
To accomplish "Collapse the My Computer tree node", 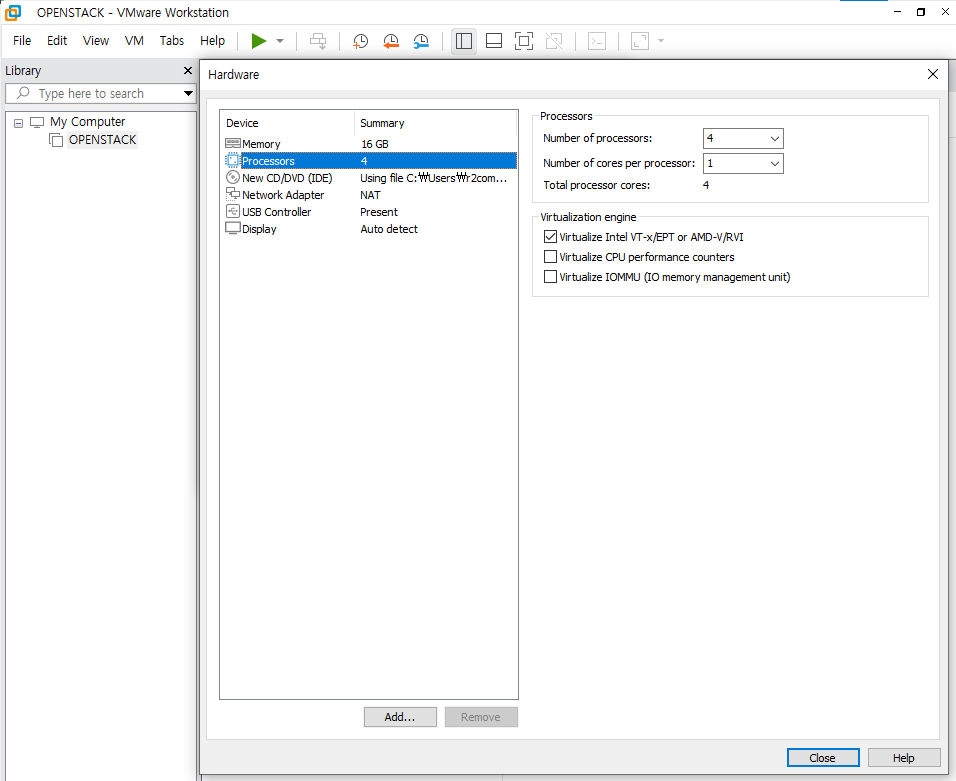I will [x=18, y=123].
